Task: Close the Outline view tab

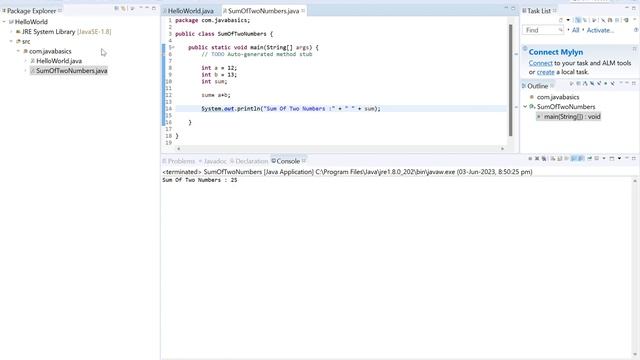Action: pos(552,86)
